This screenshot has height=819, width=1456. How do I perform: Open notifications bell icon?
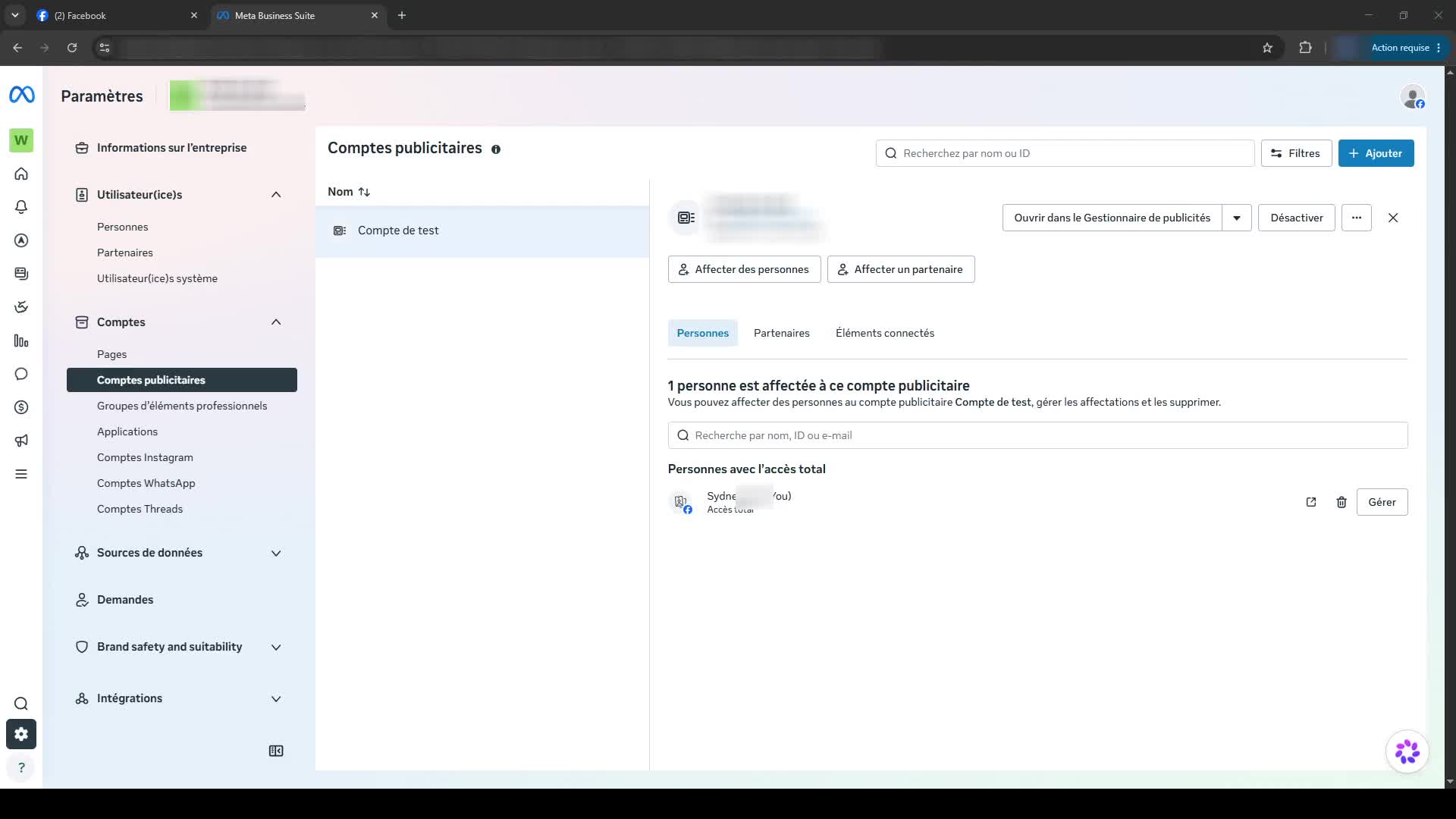coord(21,207)
